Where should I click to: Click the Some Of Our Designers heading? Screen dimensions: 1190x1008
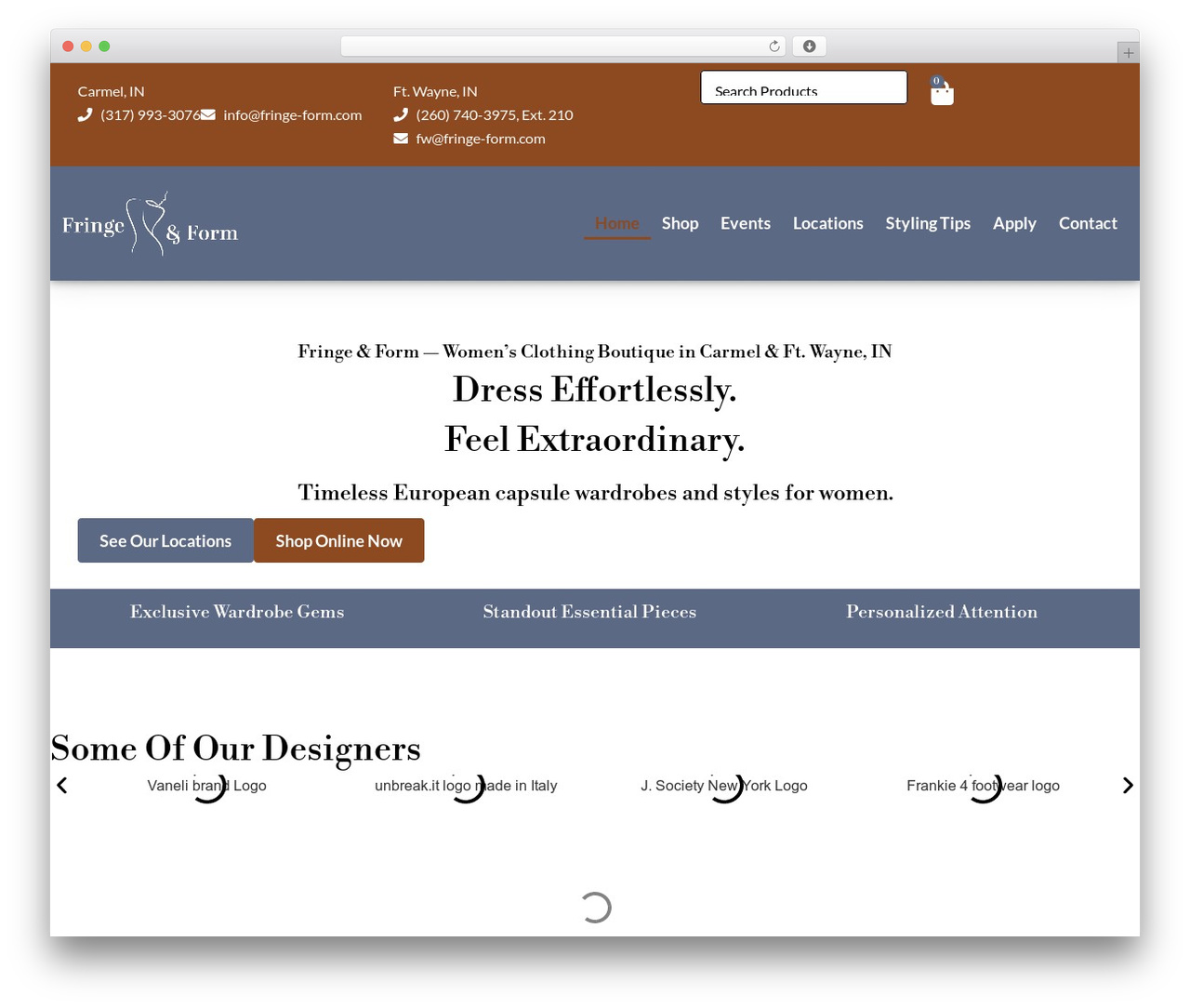(236, 749)
